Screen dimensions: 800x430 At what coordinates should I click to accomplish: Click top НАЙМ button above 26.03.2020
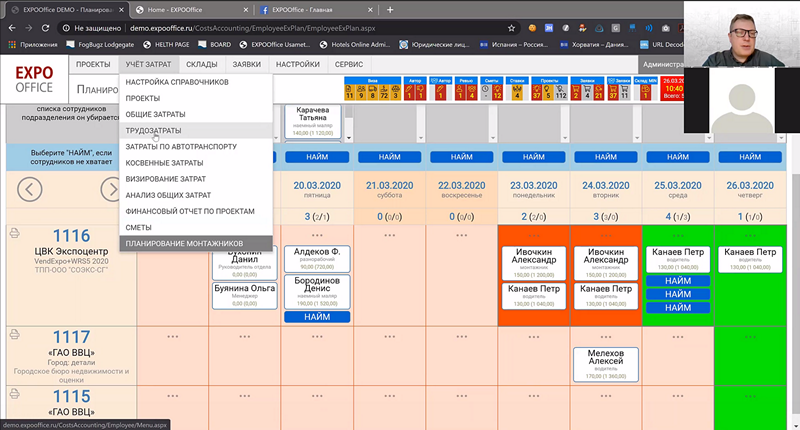[750, 157]
